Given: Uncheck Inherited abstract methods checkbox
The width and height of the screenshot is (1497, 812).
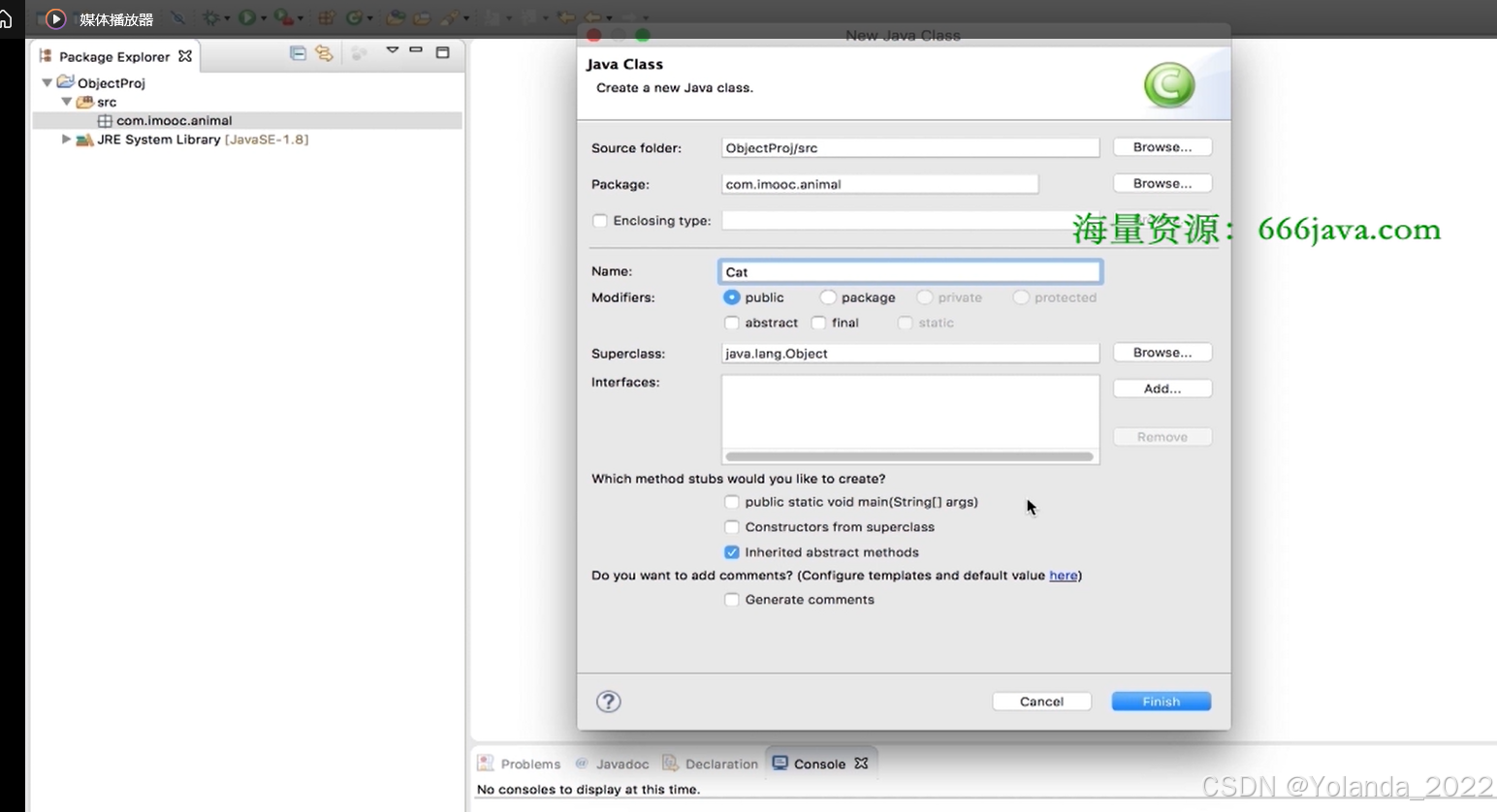Looking at the screenshot, I should (732, 552).
